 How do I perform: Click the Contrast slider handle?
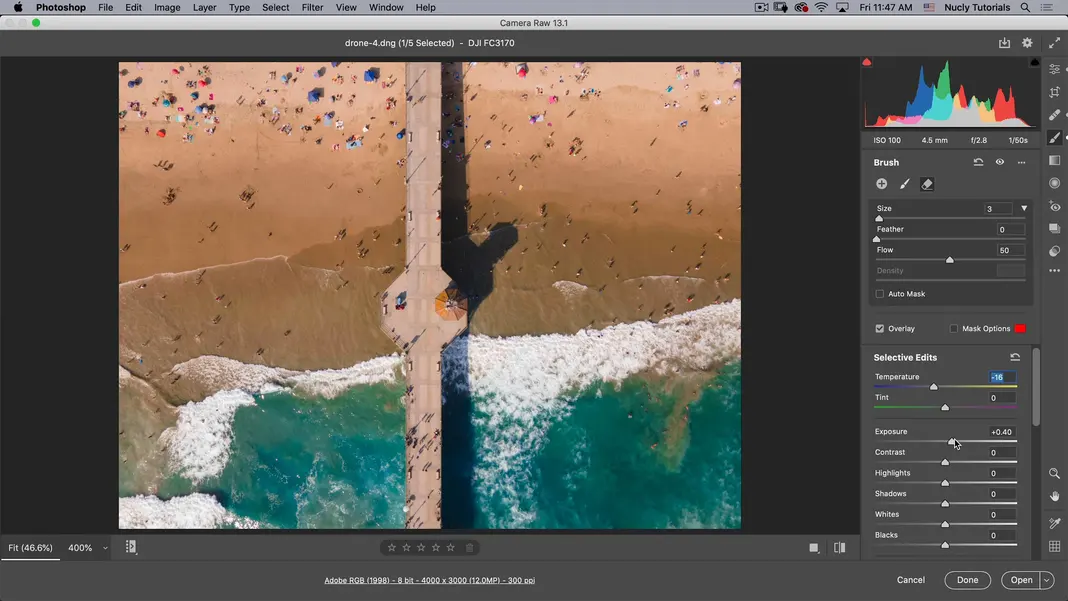pyautogui.click(x=945, y=462)
